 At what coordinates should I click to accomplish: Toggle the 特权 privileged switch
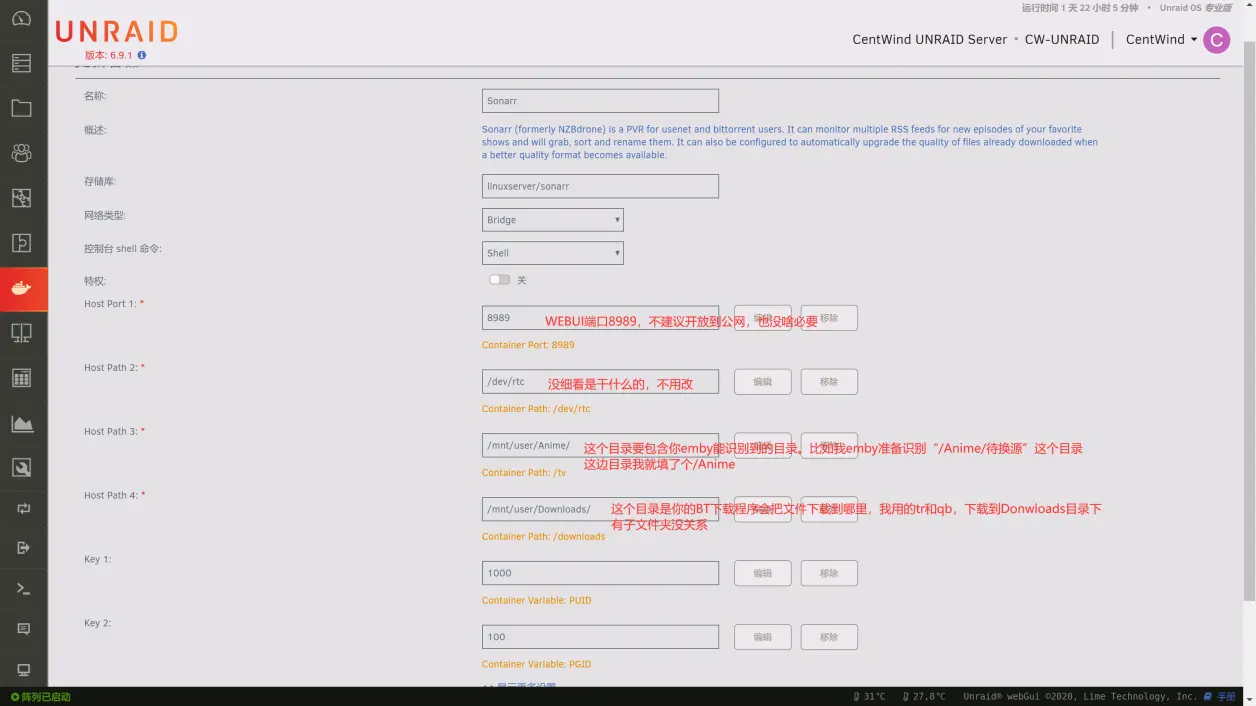499,280
